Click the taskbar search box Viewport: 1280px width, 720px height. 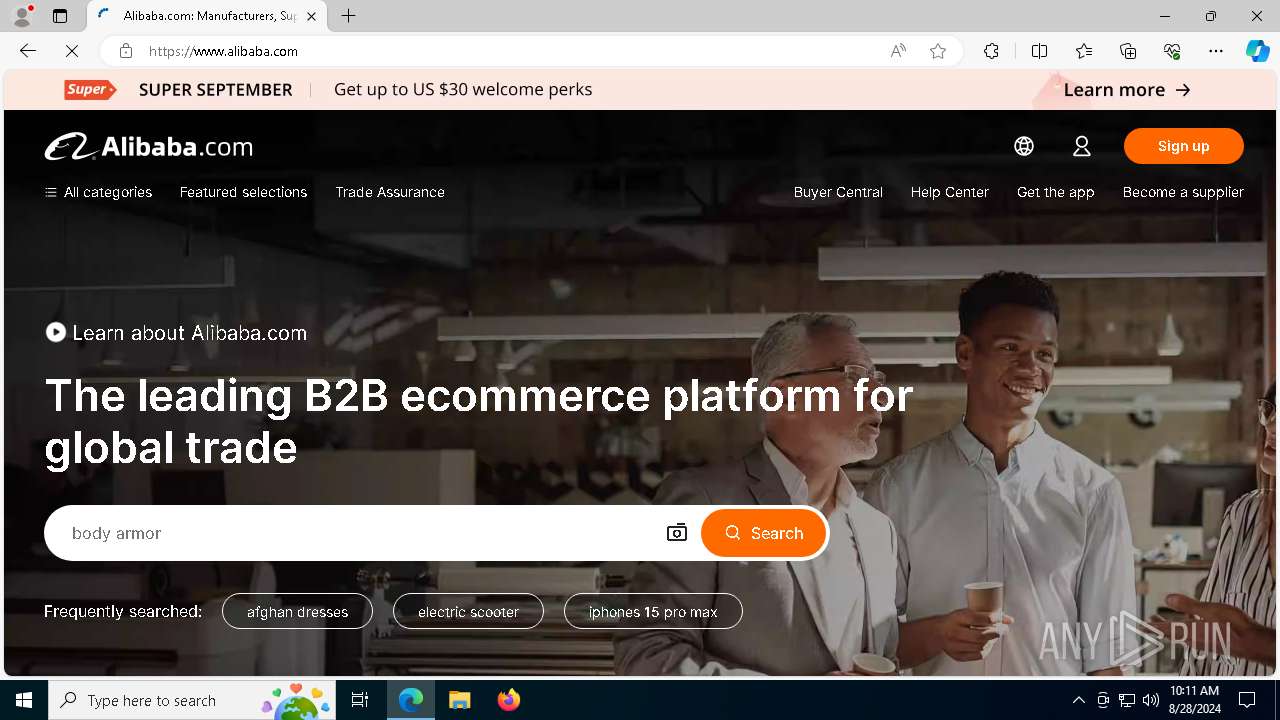(x=194, y=700)
